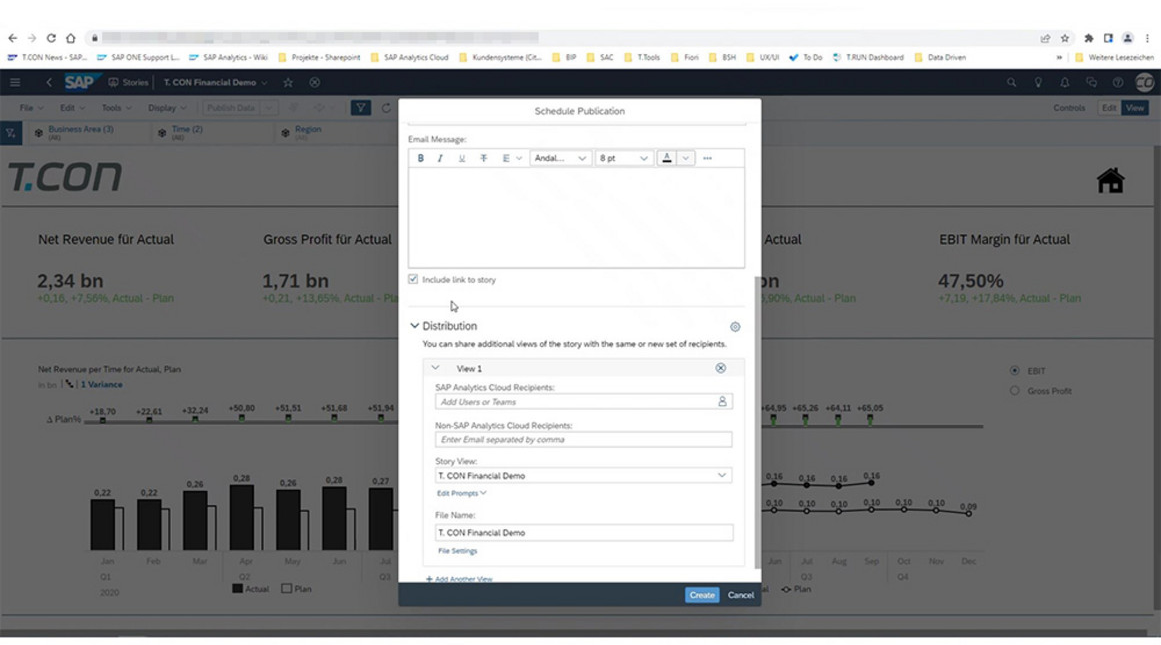Click the Create button
Screen dimensions: 1161x645
702,595
